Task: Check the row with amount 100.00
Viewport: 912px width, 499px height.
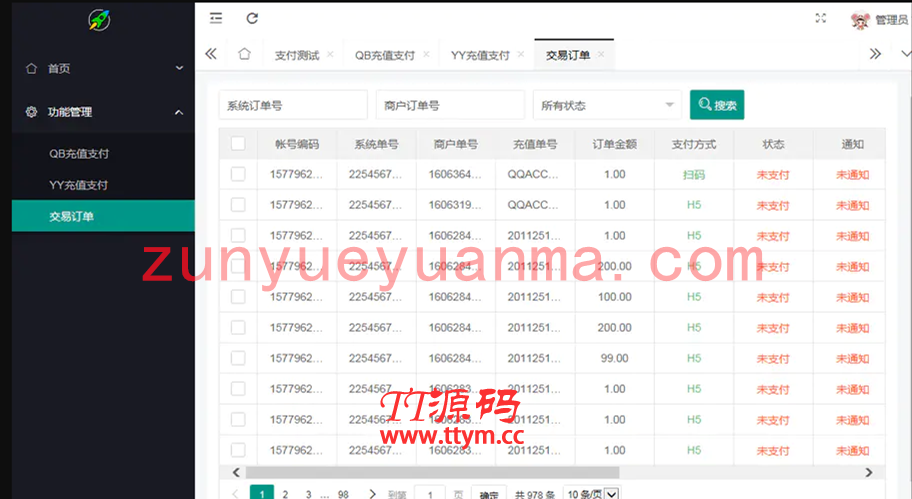Action: [x=238, y=297]
